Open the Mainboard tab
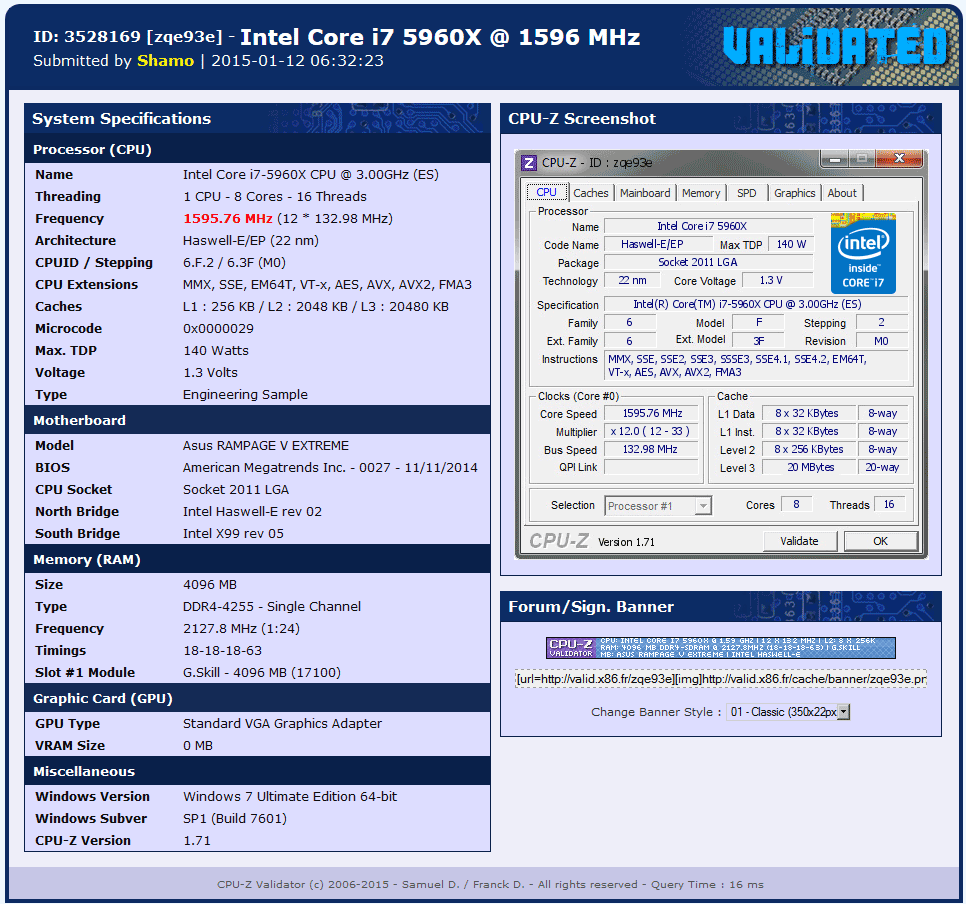 click(x=645, y=193)
